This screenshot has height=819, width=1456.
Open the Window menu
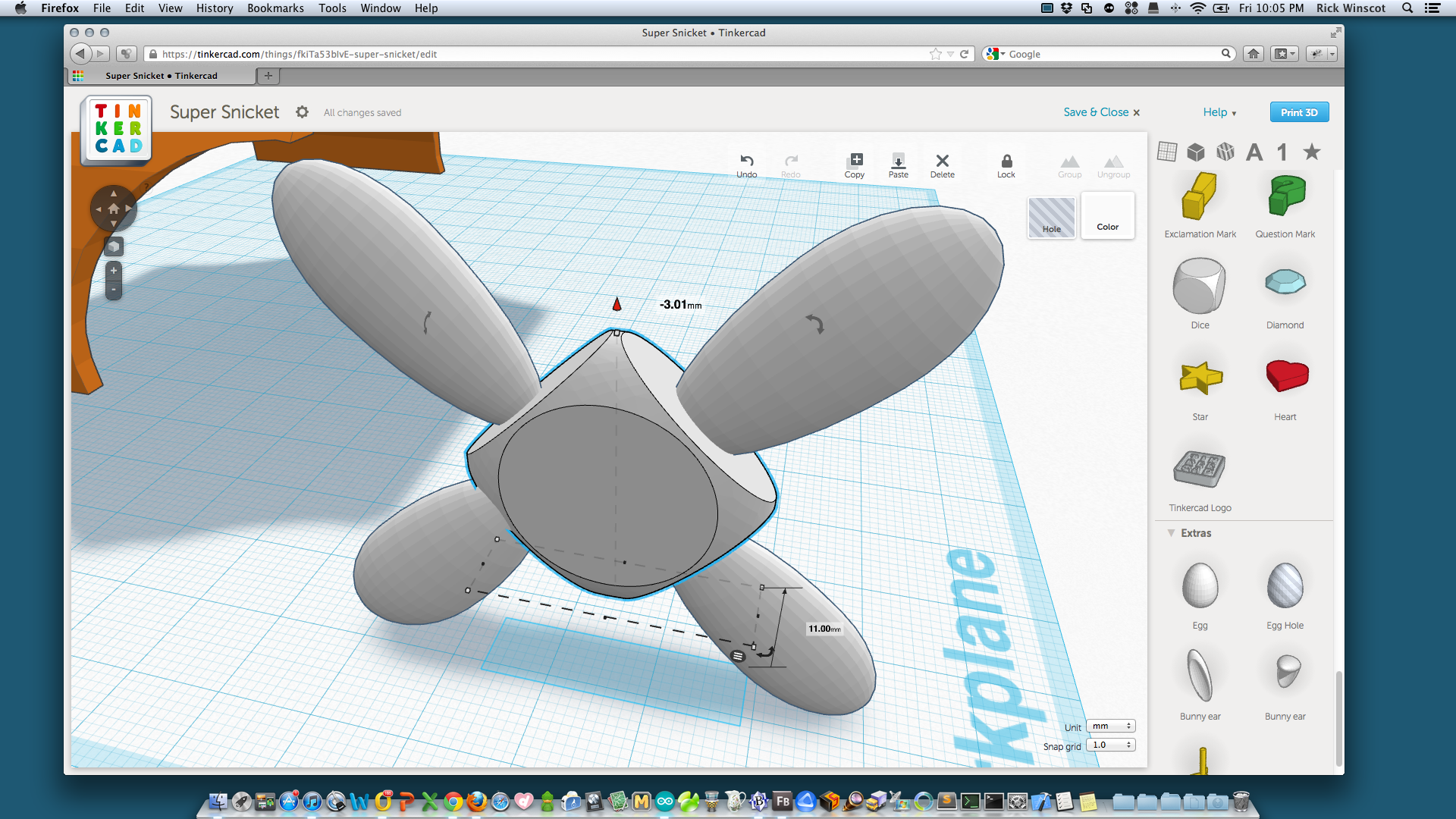point(380,8)
